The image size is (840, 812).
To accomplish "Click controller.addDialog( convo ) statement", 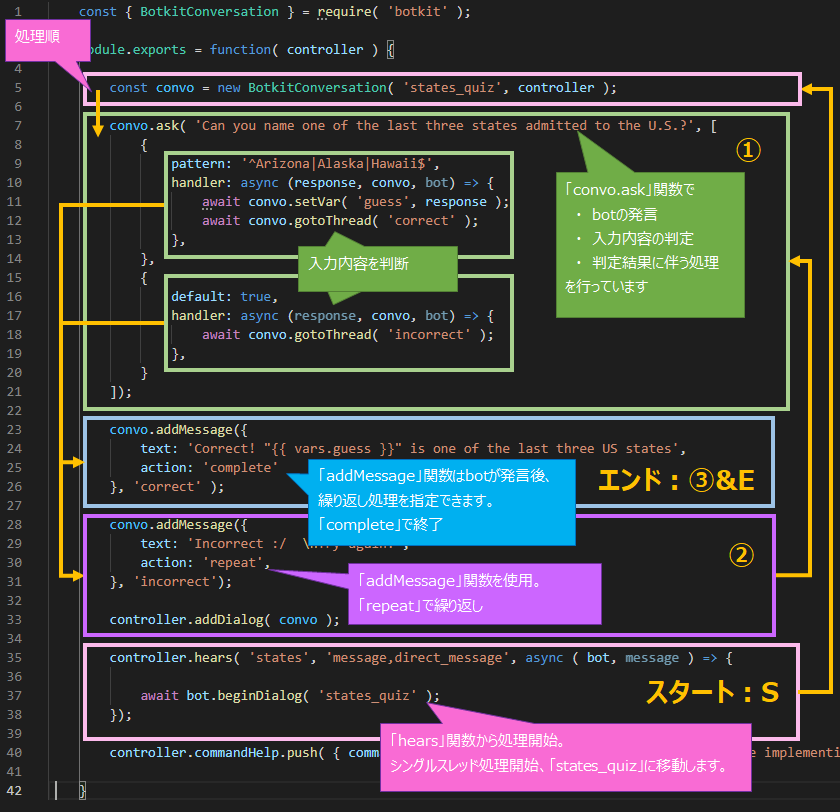I will [x=225, y=619].
